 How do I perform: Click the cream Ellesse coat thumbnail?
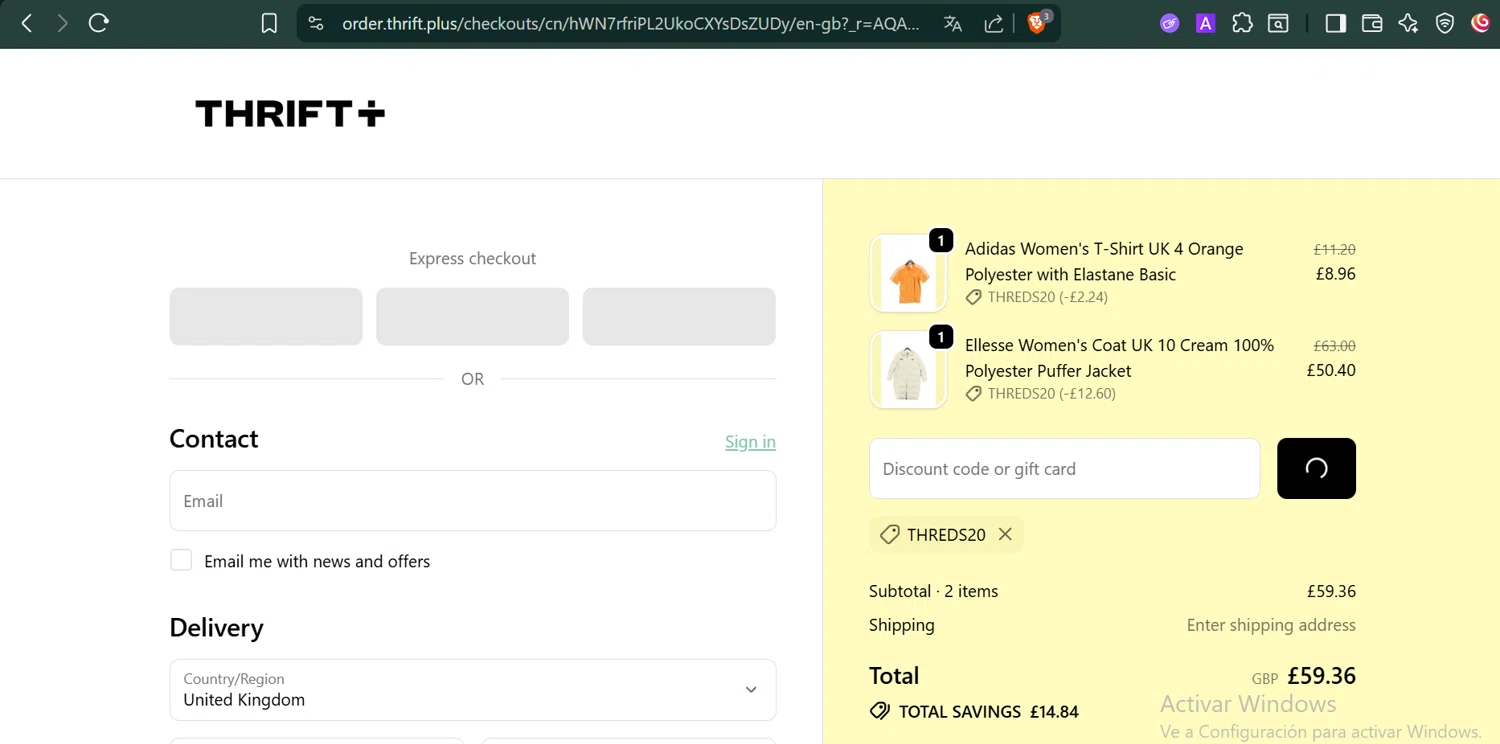point(908,370)
